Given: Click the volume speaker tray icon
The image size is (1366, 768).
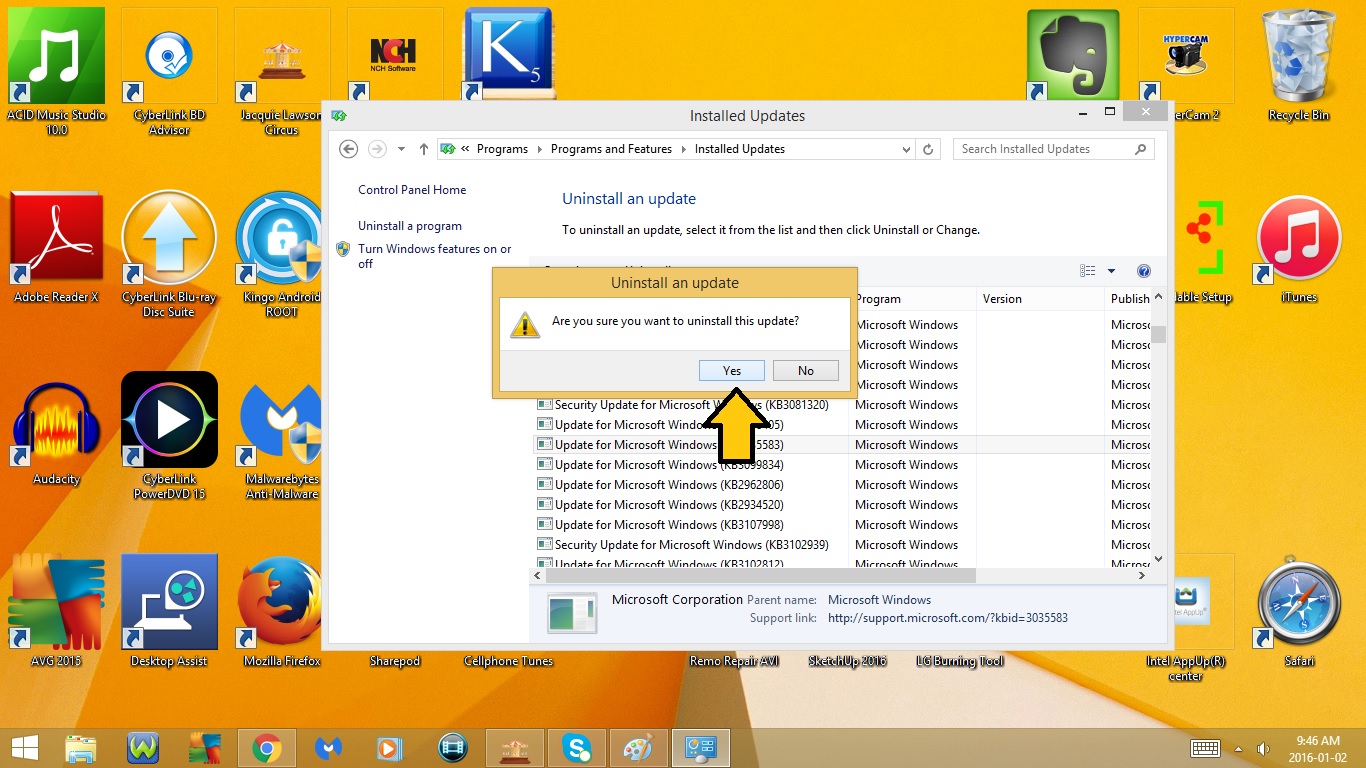Looking at the screenshot, I should [x=1263, y=748].
